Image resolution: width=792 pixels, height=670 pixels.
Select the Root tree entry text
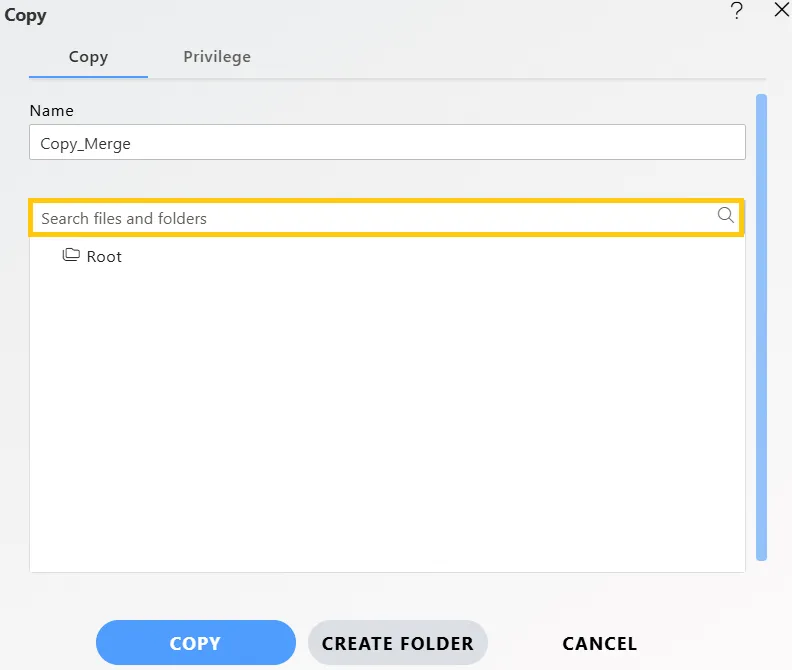pyautogui.click(x=104, y=256)
